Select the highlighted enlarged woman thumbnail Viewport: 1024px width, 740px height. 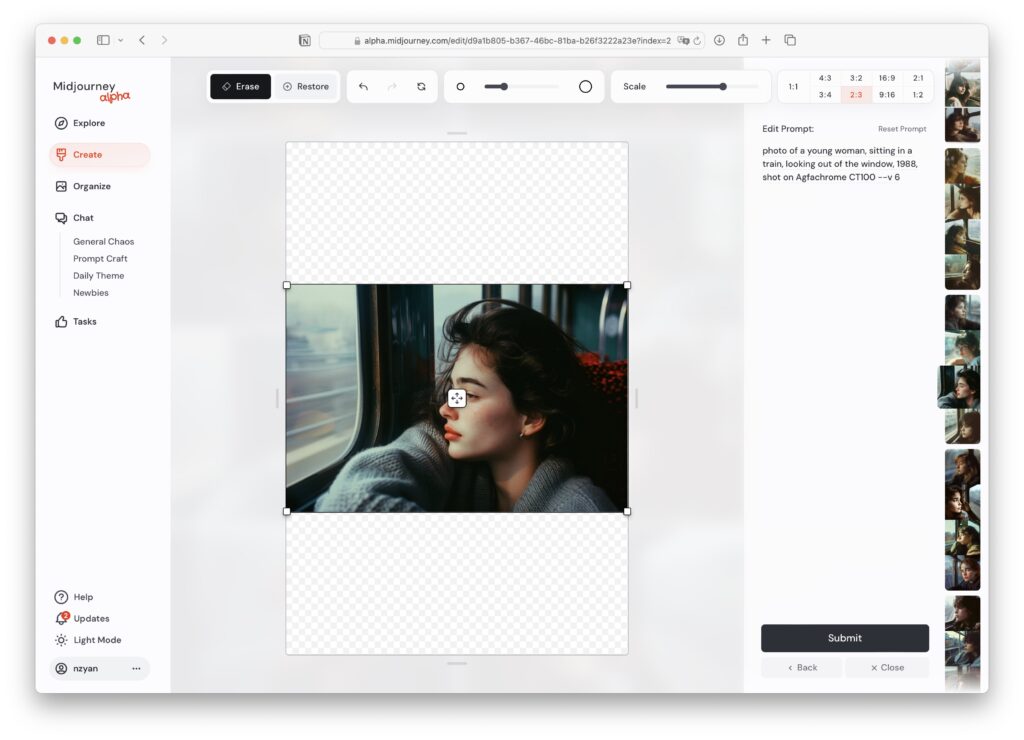pos(959,387)
